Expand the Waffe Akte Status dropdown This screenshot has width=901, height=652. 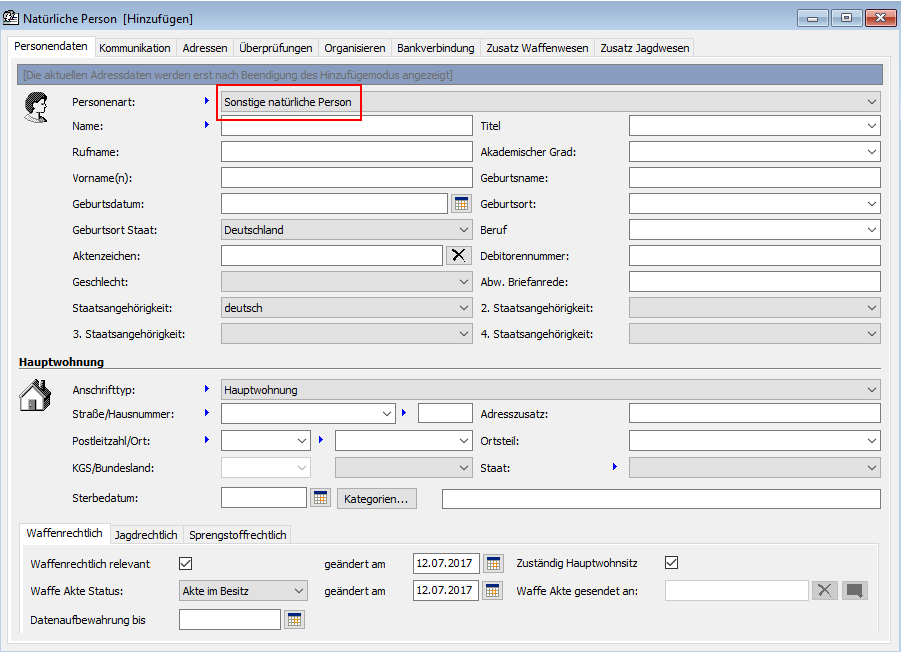[x=298, y=591]
